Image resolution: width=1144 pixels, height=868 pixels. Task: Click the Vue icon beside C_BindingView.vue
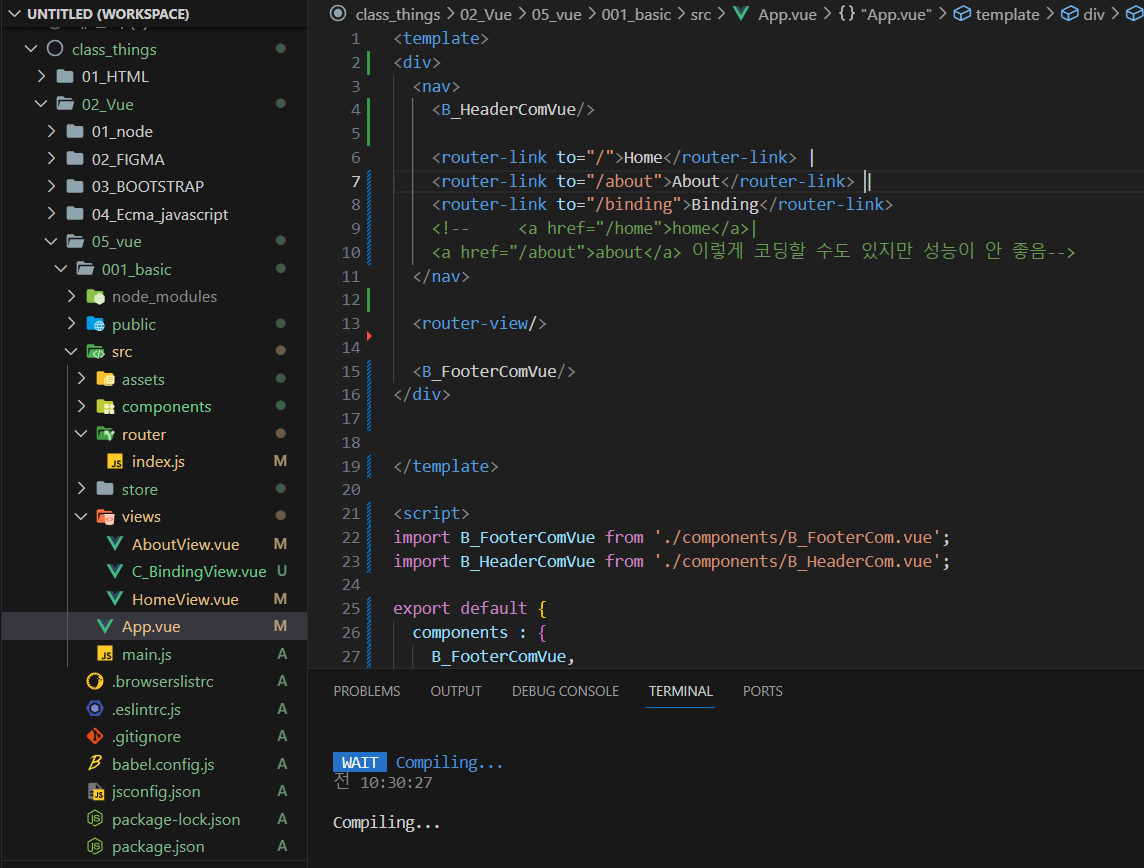[115, 571]
